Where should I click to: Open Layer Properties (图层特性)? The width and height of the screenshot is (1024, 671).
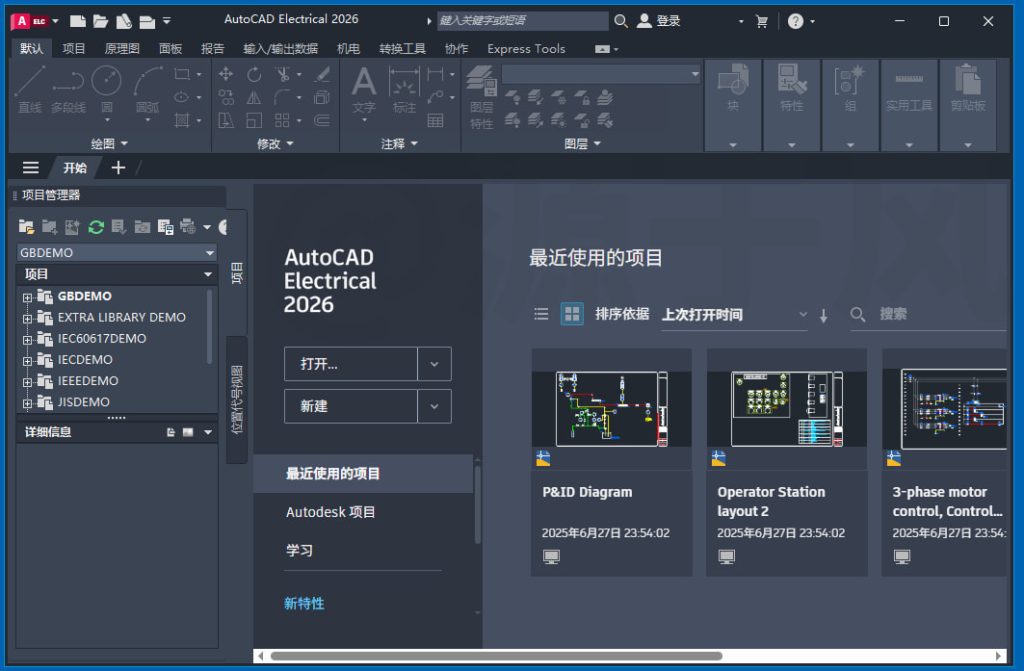click(x=481, y=97)
